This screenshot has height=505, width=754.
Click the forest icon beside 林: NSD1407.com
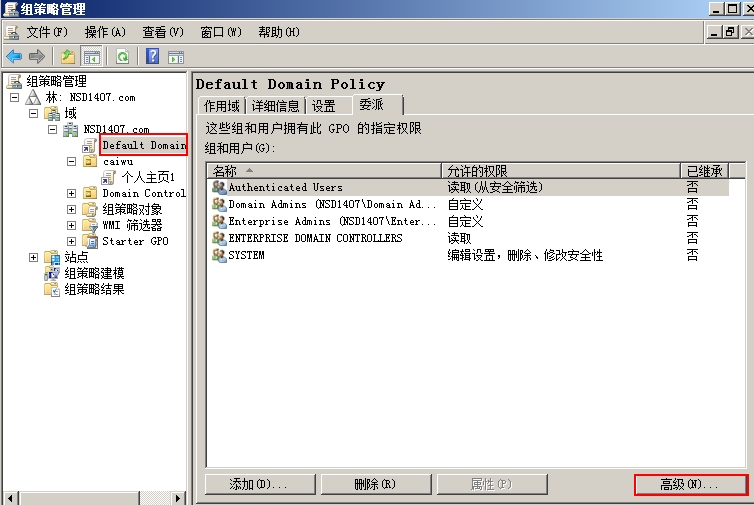pos(33,97)
